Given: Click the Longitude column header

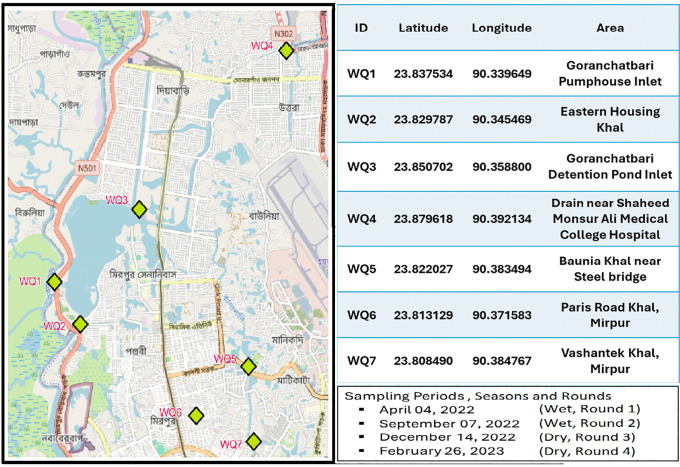Looking at the screenshot, I should pos(502,28).
